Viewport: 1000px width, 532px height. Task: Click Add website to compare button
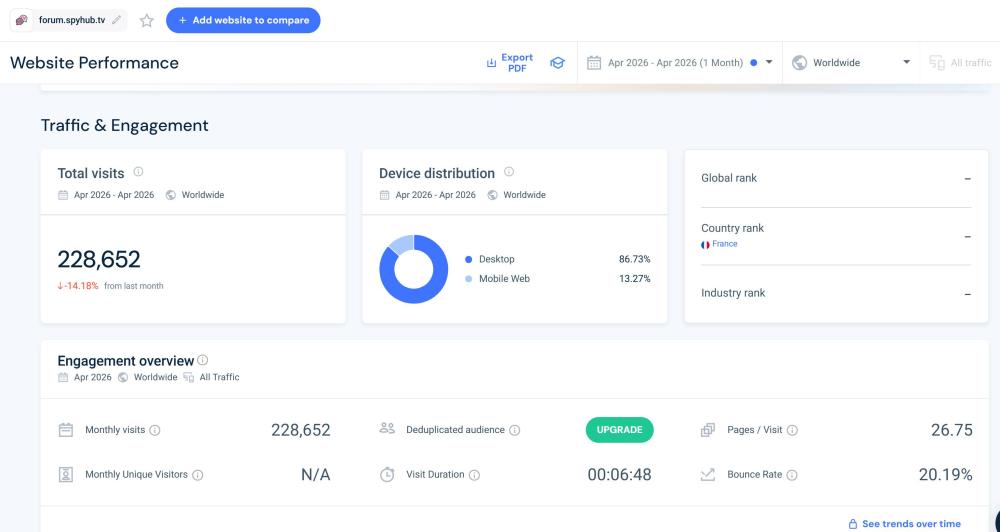(243, 20)
